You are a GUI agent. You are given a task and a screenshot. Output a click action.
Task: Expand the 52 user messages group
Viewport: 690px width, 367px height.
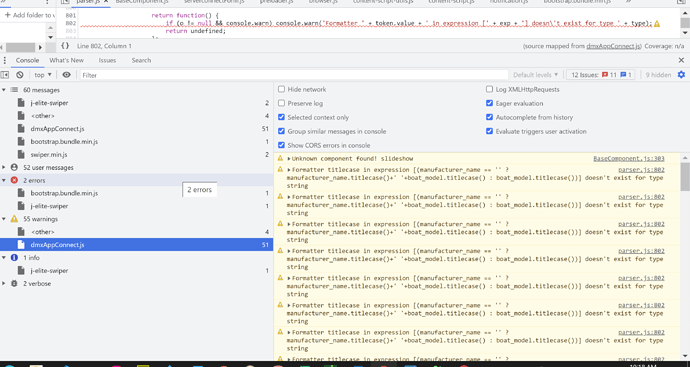4,167
